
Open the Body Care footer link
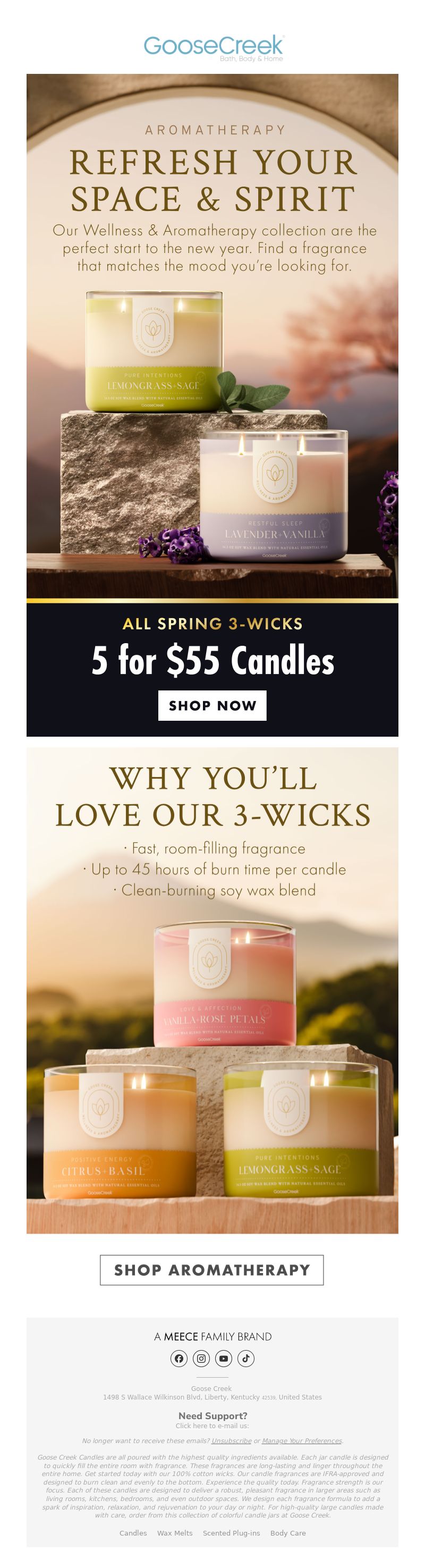click(x=288, y=1533)
